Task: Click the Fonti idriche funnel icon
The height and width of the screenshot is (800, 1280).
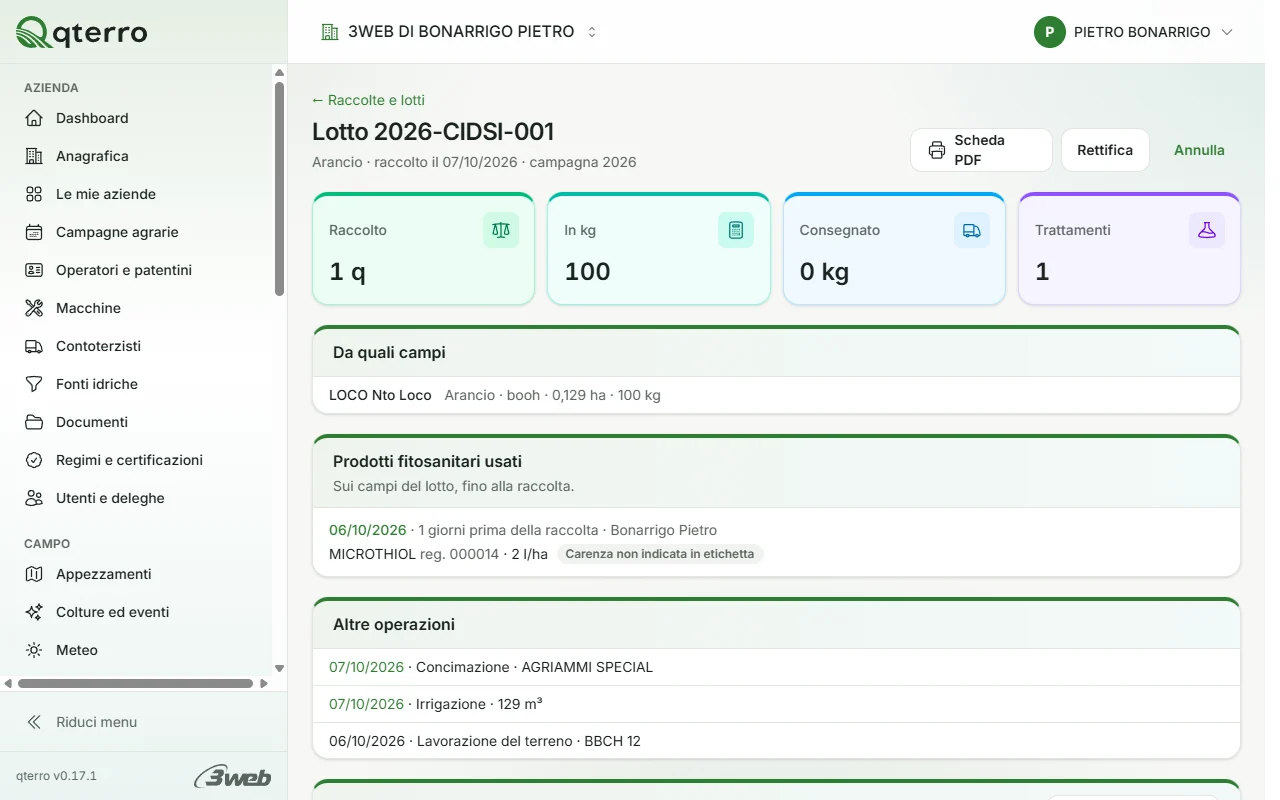Action: click(34, 384)
